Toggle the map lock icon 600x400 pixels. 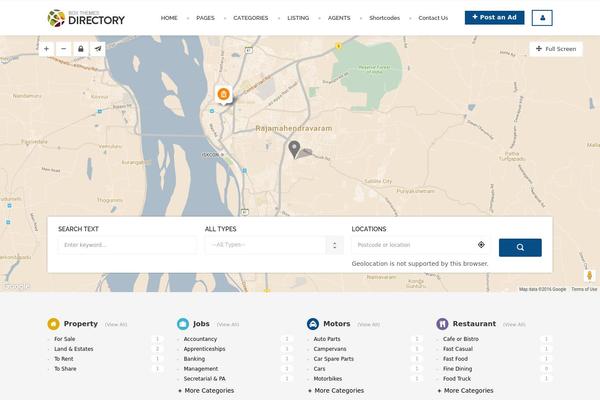click(x=81, y=49)
